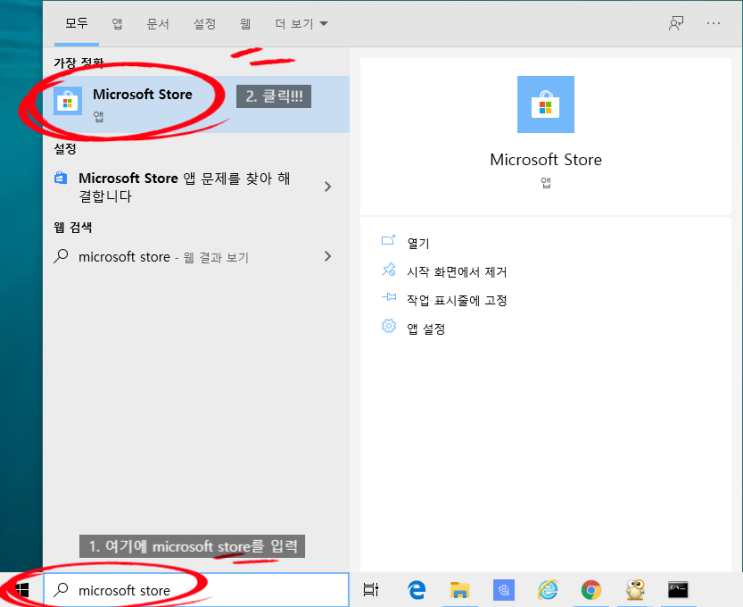Image resolution: width=743 pixels, height=607 pixels.
Task: Click the 설정 section heading above troubleshoot result
Action: click(65, 149)
